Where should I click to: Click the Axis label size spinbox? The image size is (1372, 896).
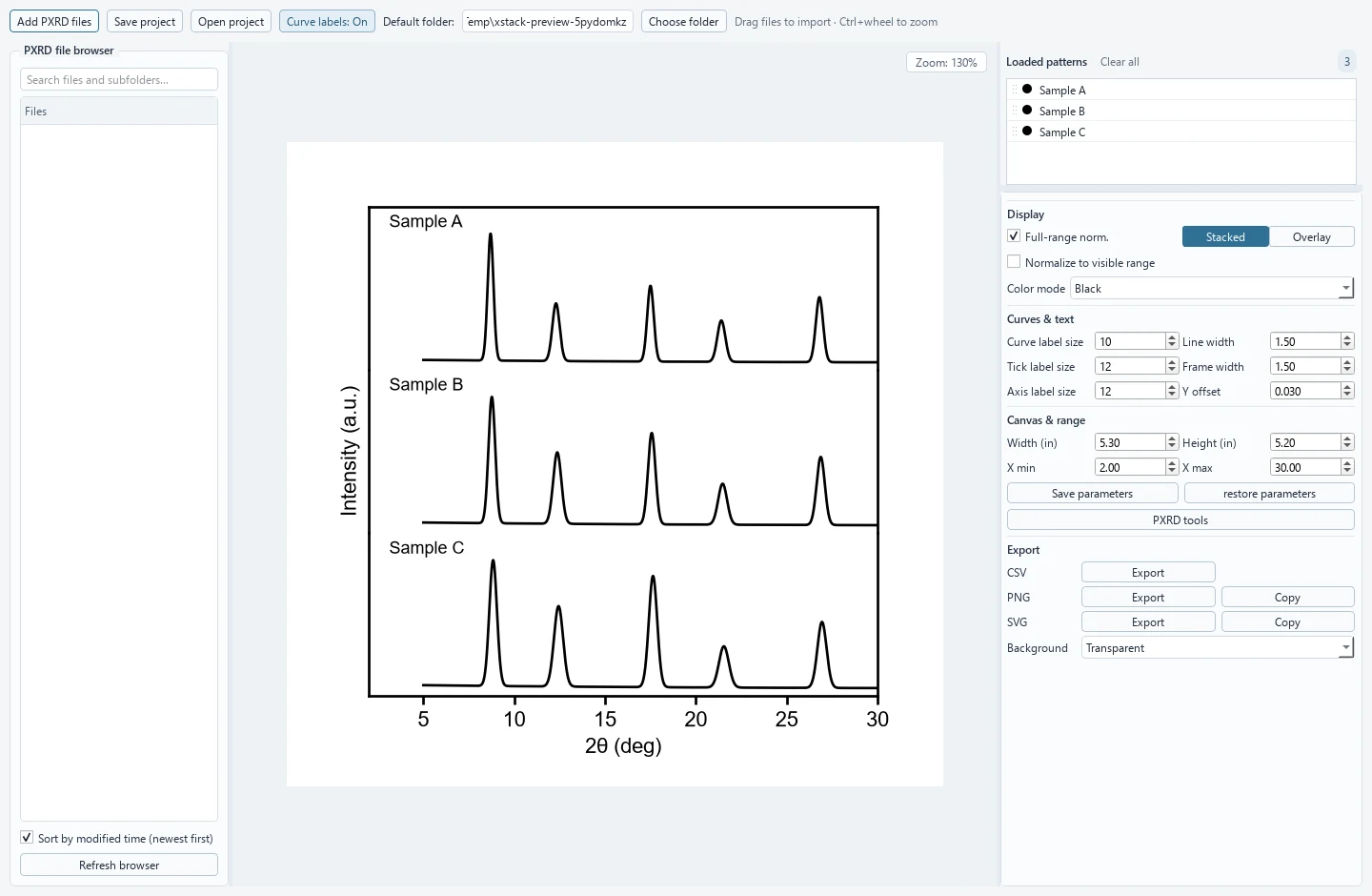click(x=1137, y=391)
